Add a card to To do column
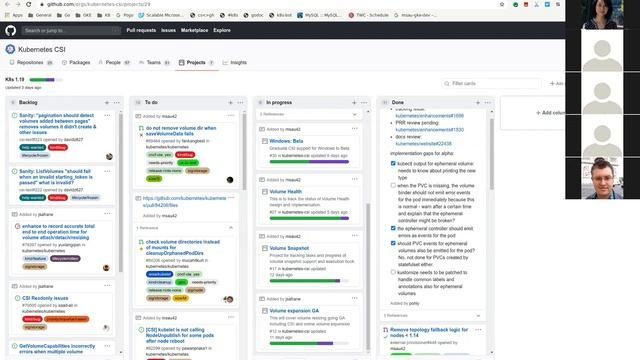The height and width of the screenshot is (360, 640). point(231,102)
